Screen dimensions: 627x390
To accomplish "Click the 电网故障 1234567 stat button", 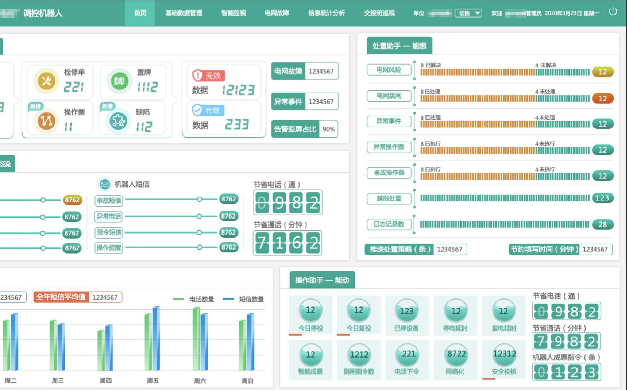I will [x=305, y=71].
